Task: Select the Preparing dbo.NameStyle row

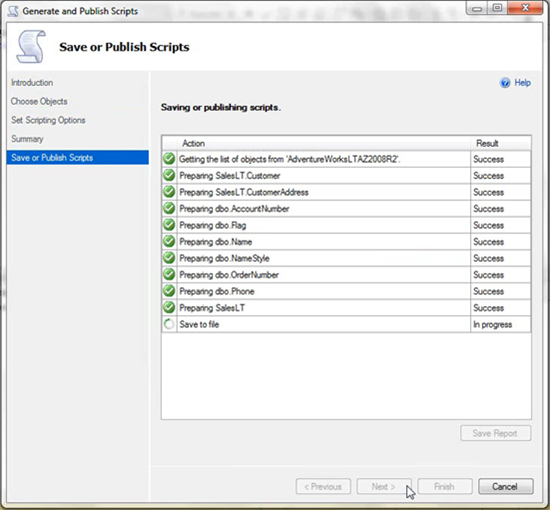Action: click(346, 258)
